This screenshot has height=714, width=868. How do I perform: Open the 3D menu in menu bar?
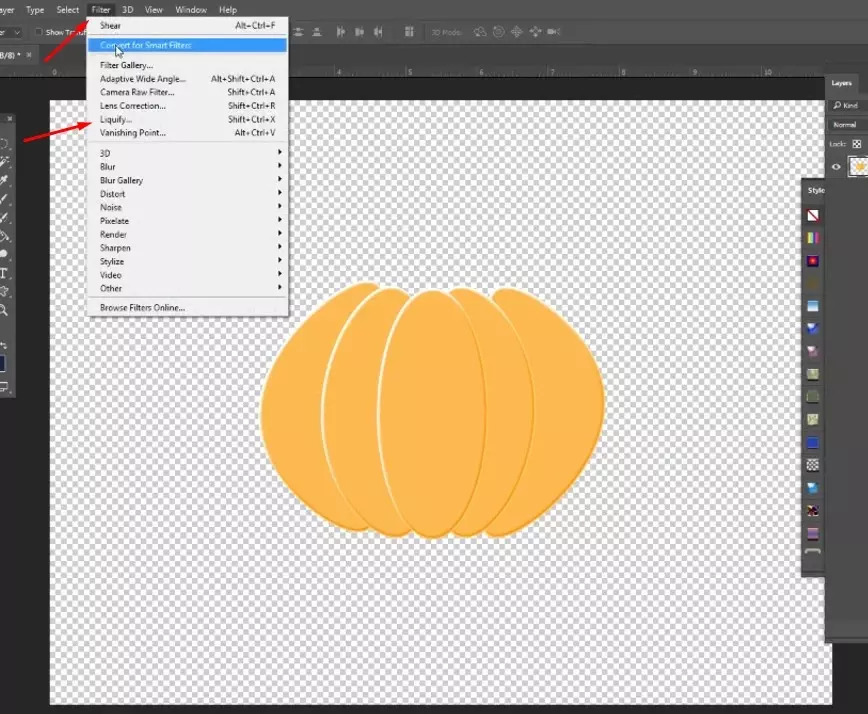(x=128, y=10)
